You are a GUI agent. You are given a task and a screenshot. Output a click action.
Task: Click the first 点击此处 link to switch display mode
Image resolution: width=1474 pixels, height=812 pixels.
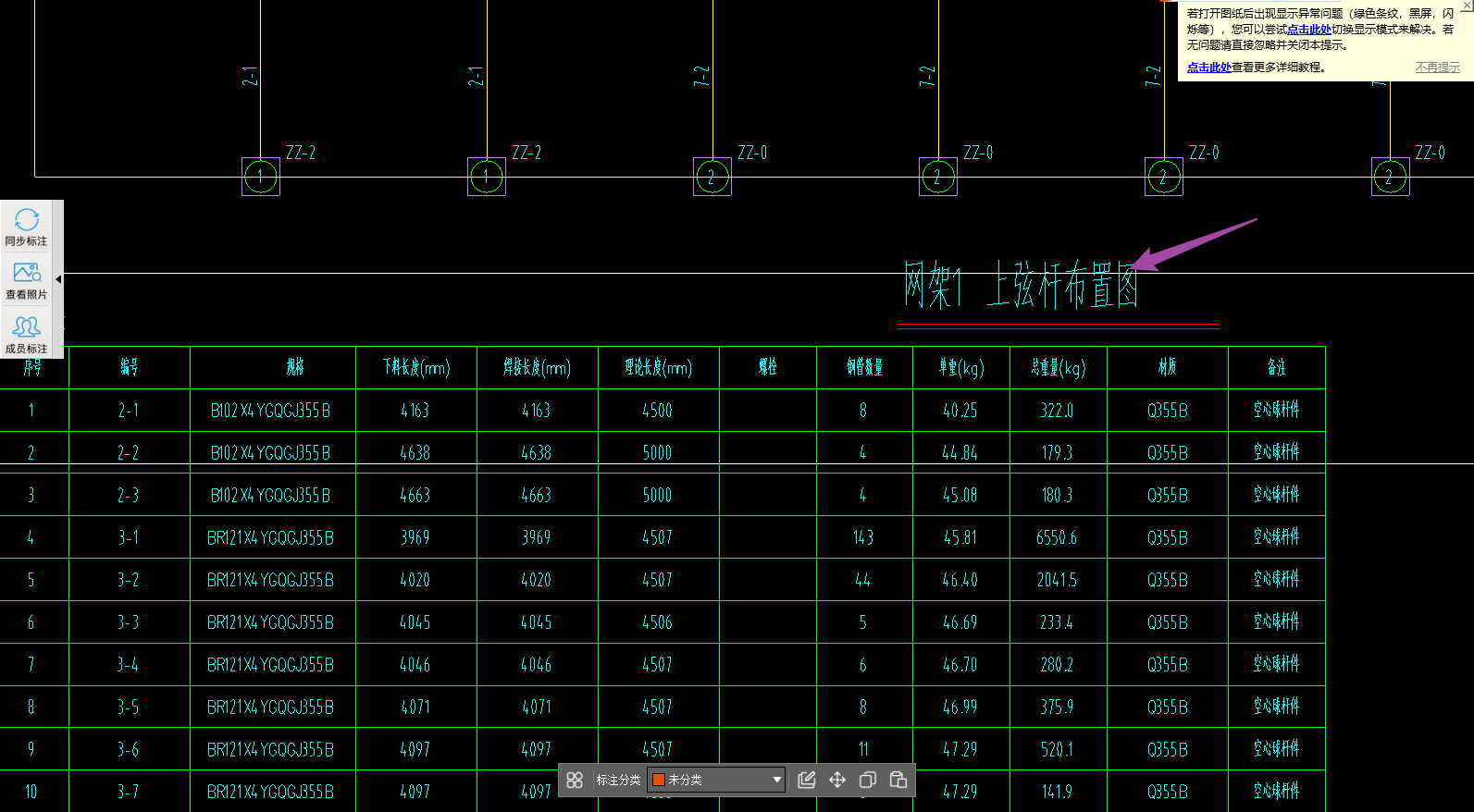click(x=1309, y=30)
